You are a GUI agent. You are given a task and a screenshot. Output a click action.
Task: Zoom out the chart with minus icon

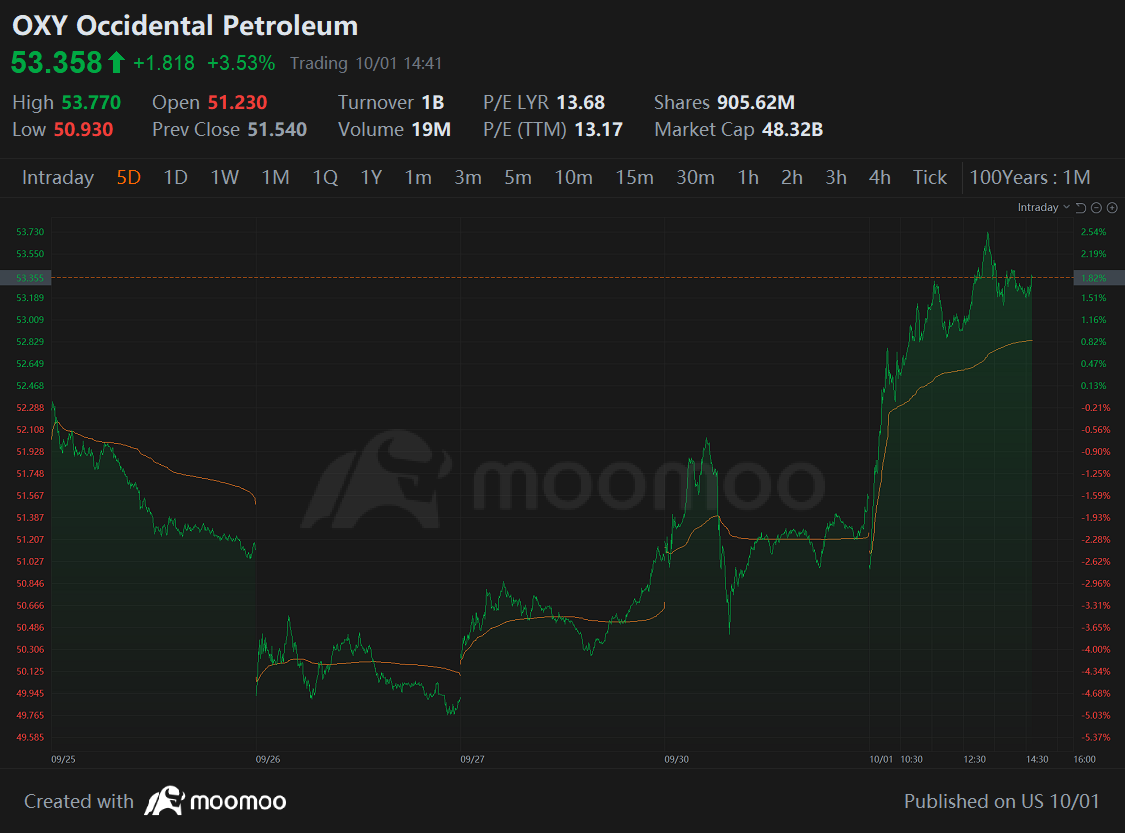1096,207
